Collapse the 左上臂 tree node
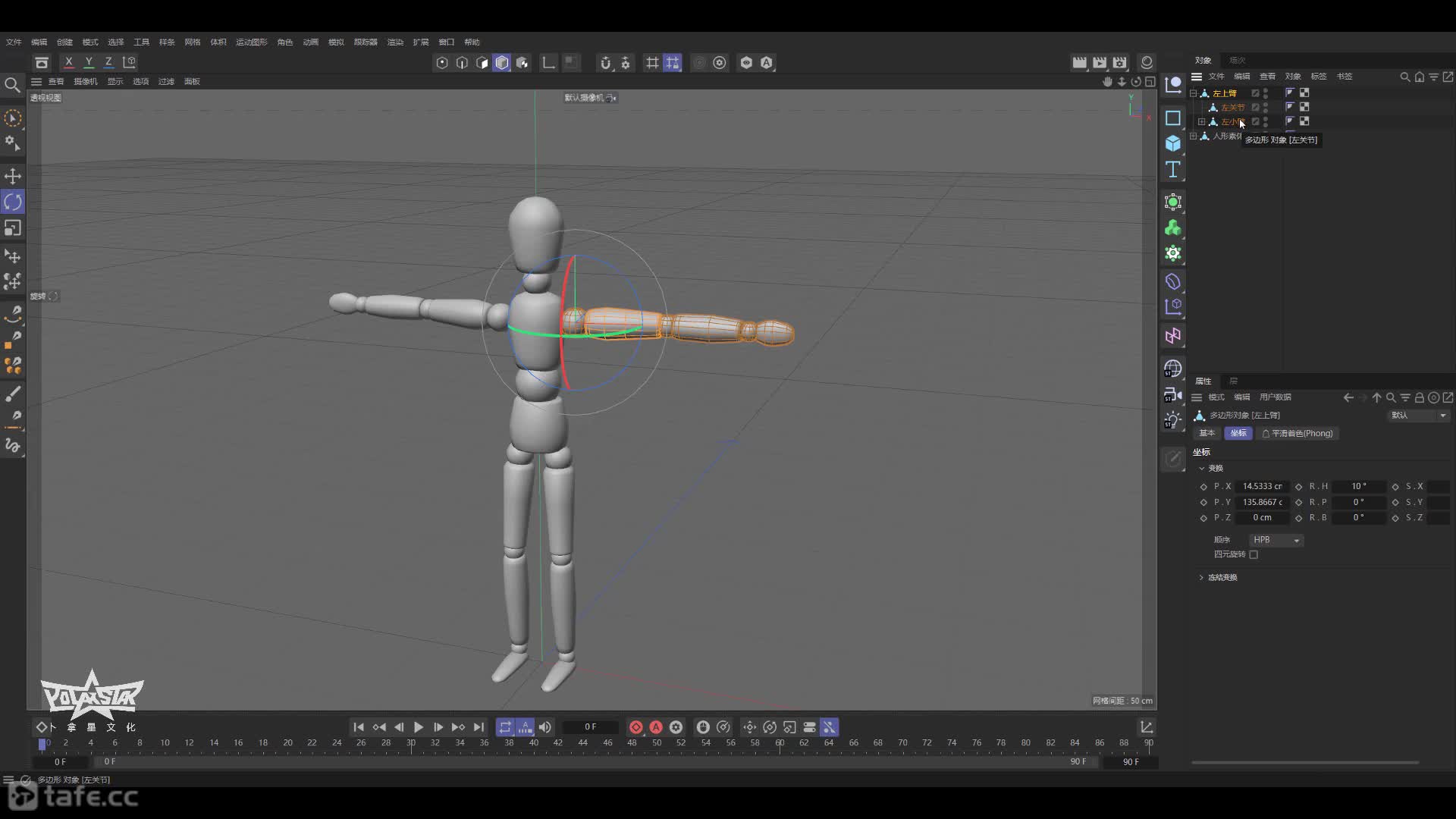 coord(1193,93)
